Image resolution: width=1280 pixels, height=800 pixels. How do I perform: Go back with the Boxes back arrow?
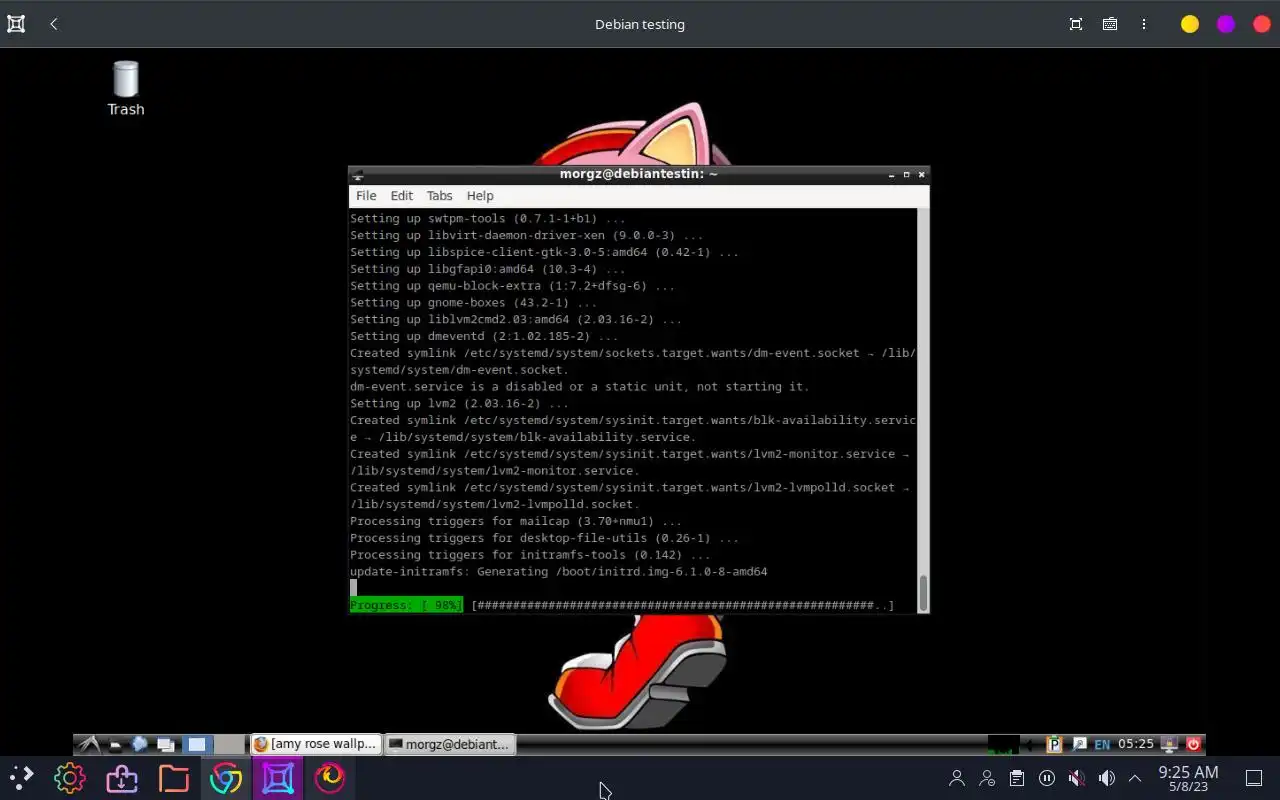(54, 24)
